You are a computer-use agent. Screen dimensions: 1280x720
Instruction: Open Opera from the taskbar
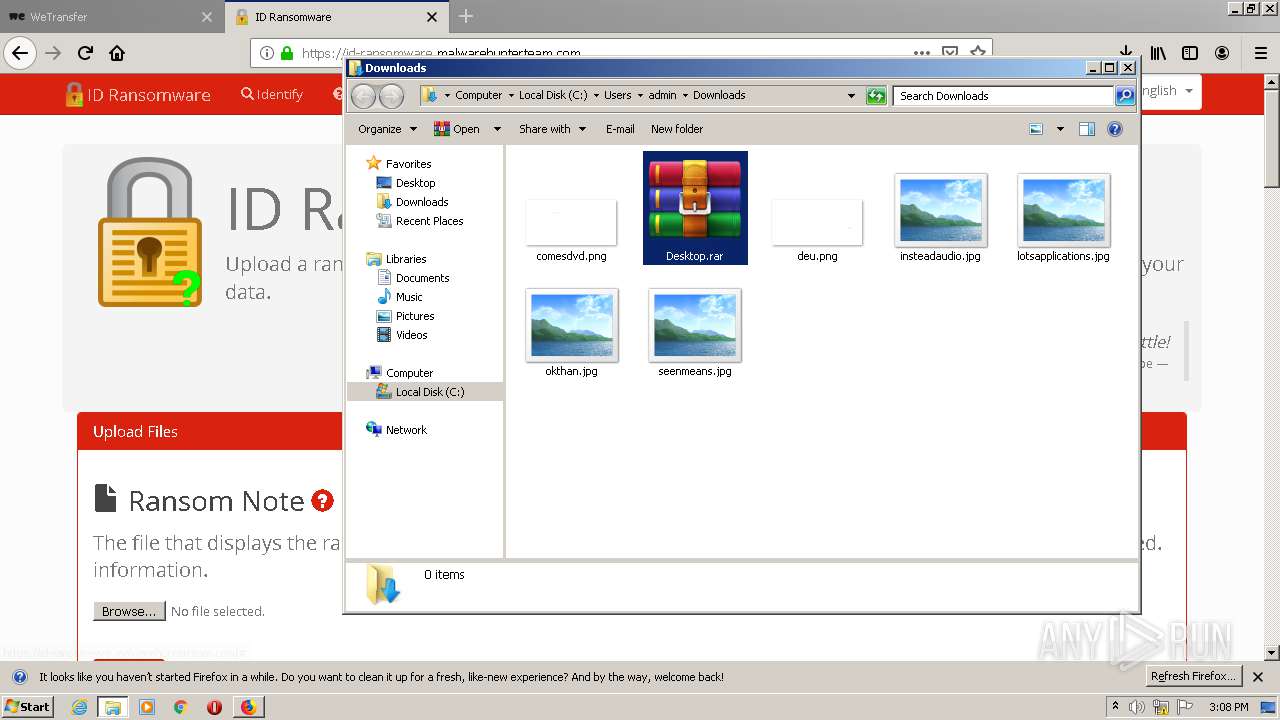(214, 707)
